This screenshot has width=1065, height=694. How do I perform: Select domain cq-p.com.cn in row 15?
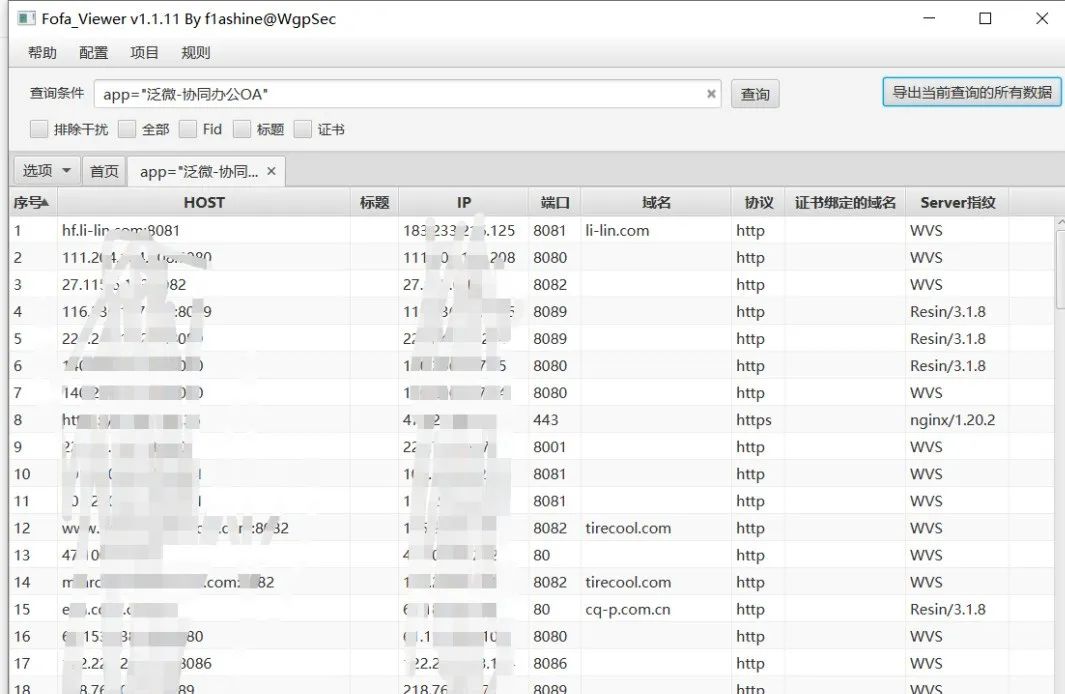[628, 609]
